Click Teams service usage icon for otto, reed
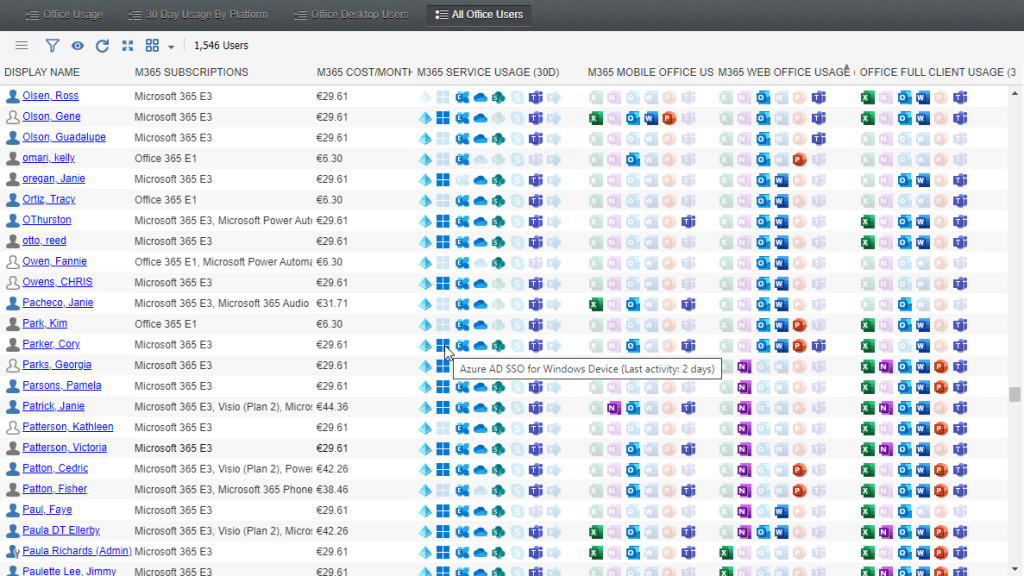1024x576 pixels. coord(536,242)
